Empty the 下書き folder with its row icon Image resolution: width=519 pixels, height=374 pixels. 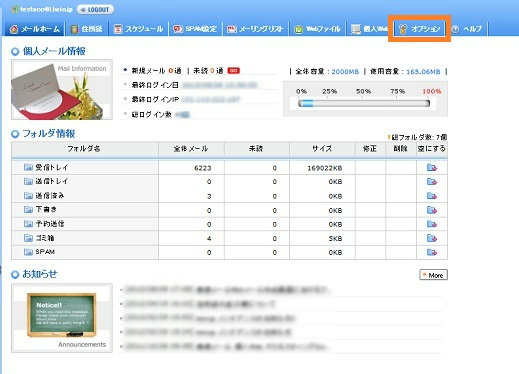coord(432,210)
